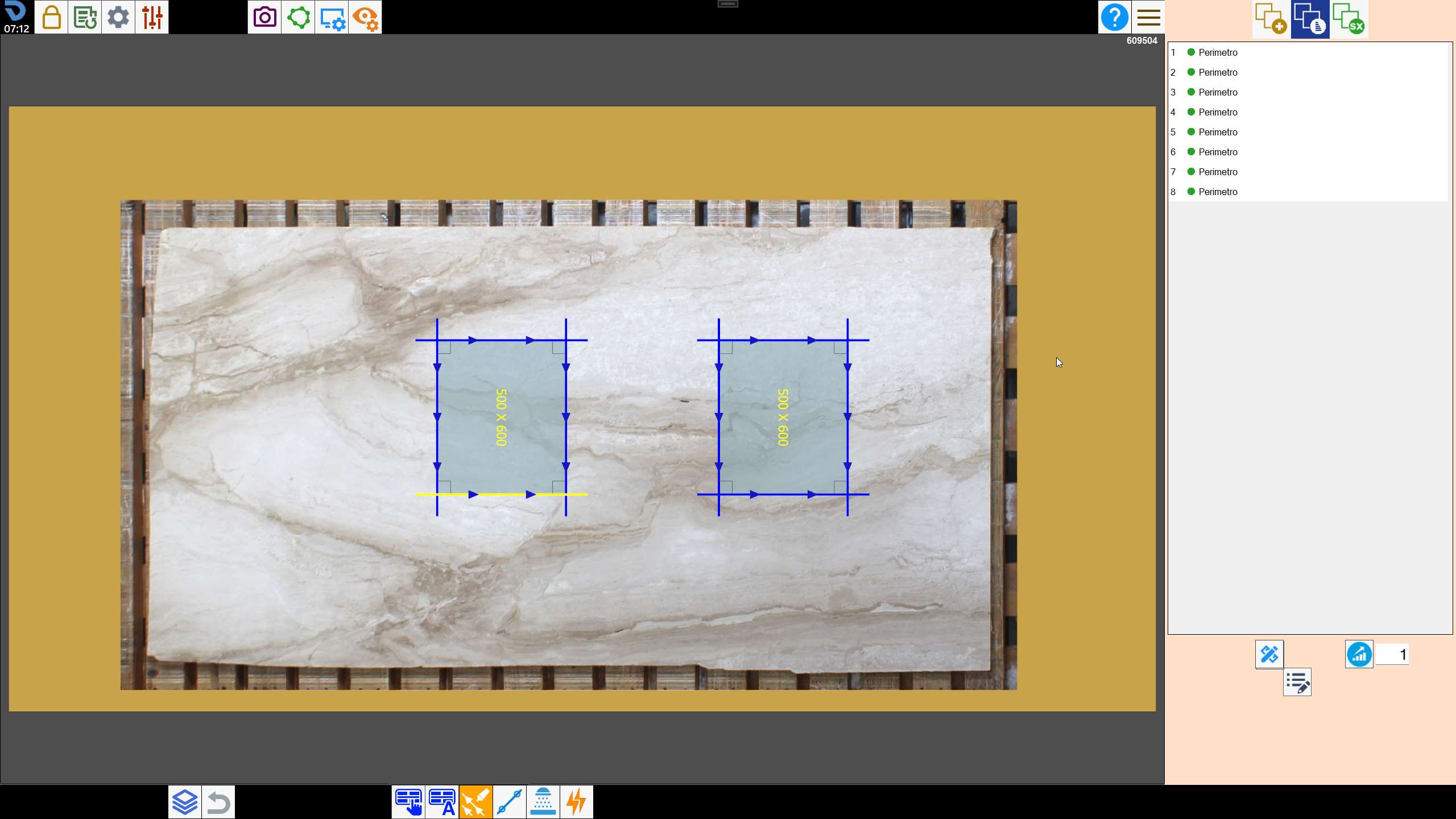This screenshot has width=1456, height=819.
Task: Click the layers stack icon
Action: click(185, 802)
